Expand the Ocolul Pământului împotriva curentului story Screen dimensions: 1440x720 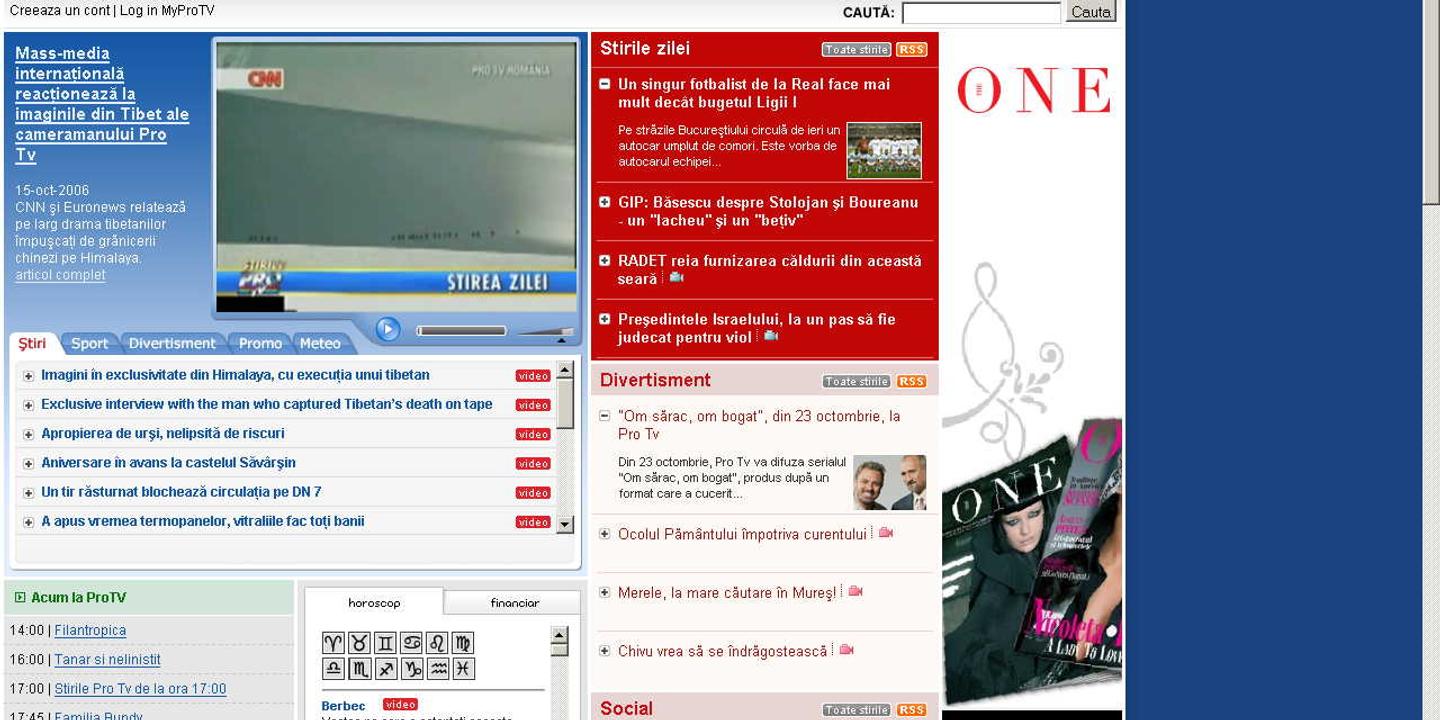pyautogui.click(x=604, y=534)
